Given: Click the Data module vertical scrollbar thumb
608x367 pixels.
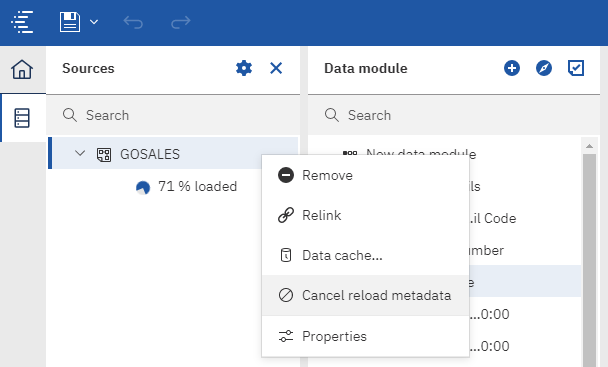Looking at the screenshot, I should point(589,260).
